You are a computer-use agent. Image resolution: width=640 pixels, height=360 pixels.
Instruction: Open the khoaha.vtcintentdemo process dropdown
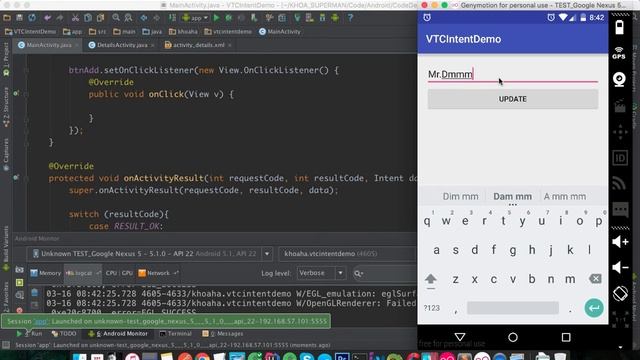[347, 254]
